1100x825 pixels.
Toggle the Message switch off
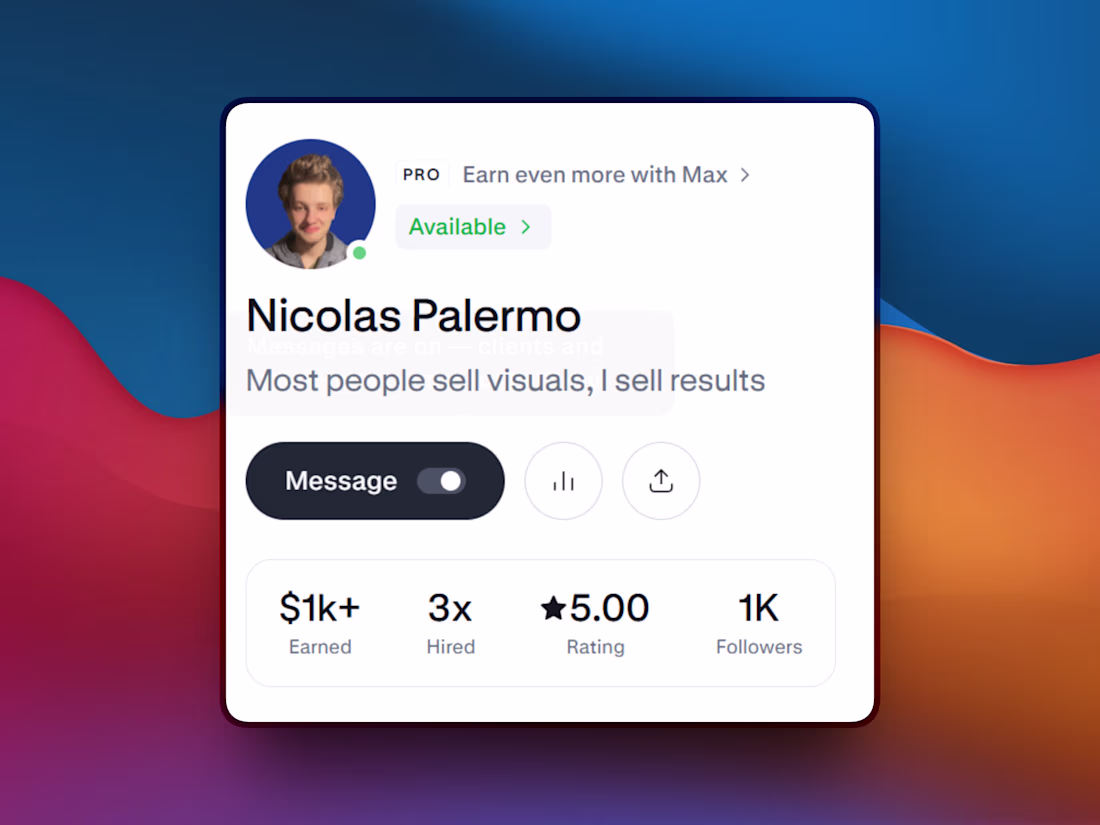pos(441,481)
